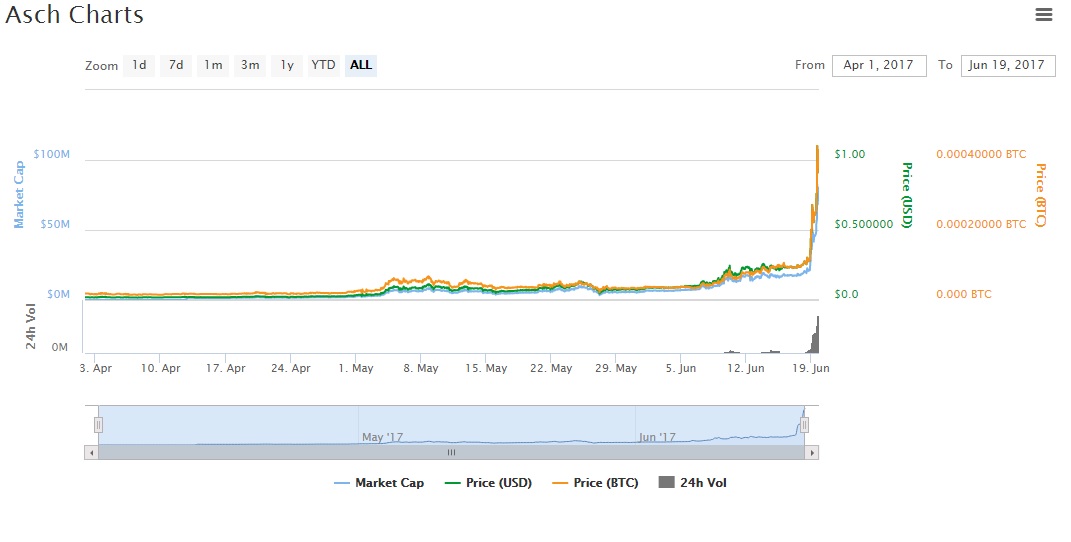Click the 24. Apr axis label

290,368
